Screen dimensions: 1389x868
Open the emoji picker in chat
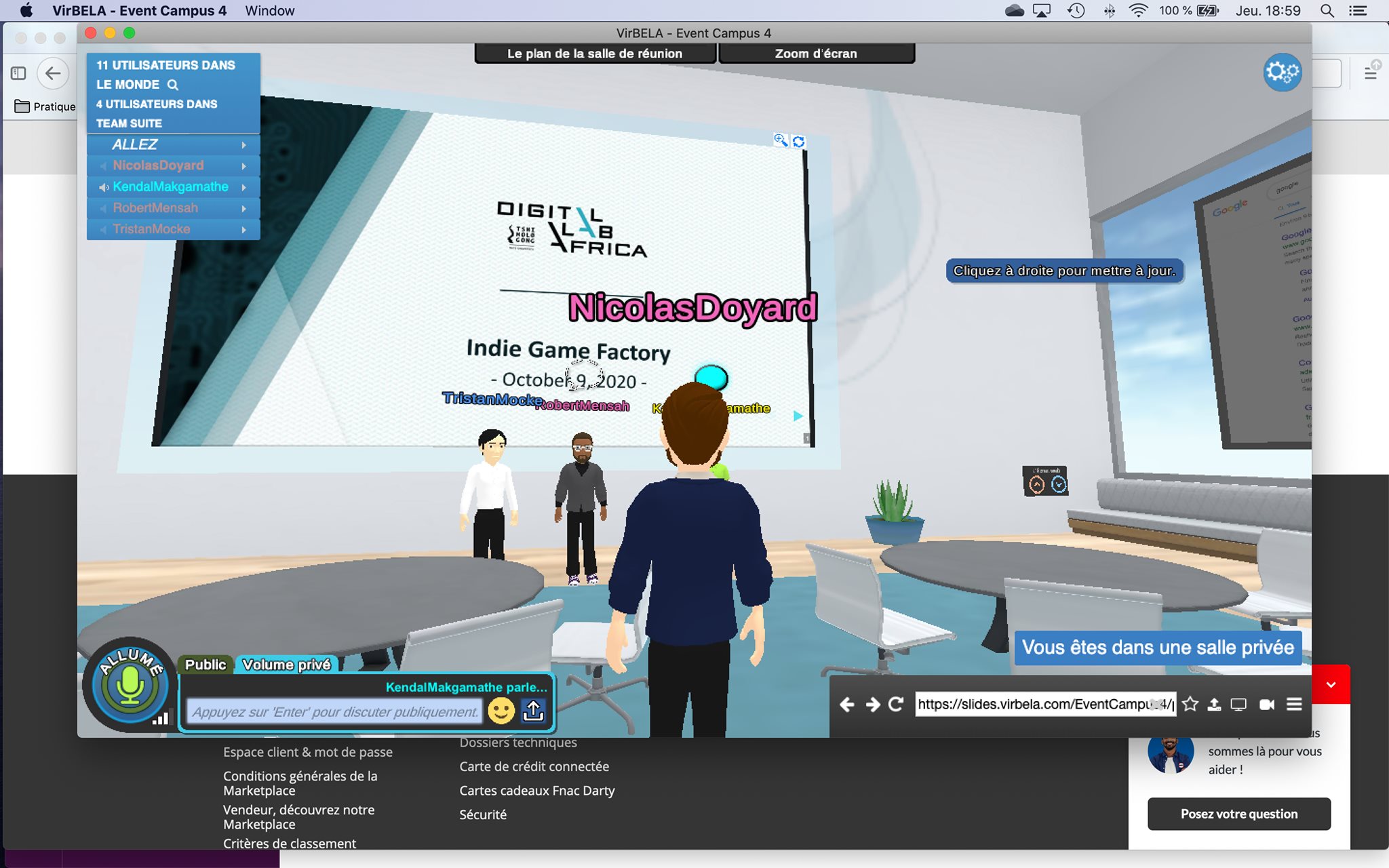[501, 711]
